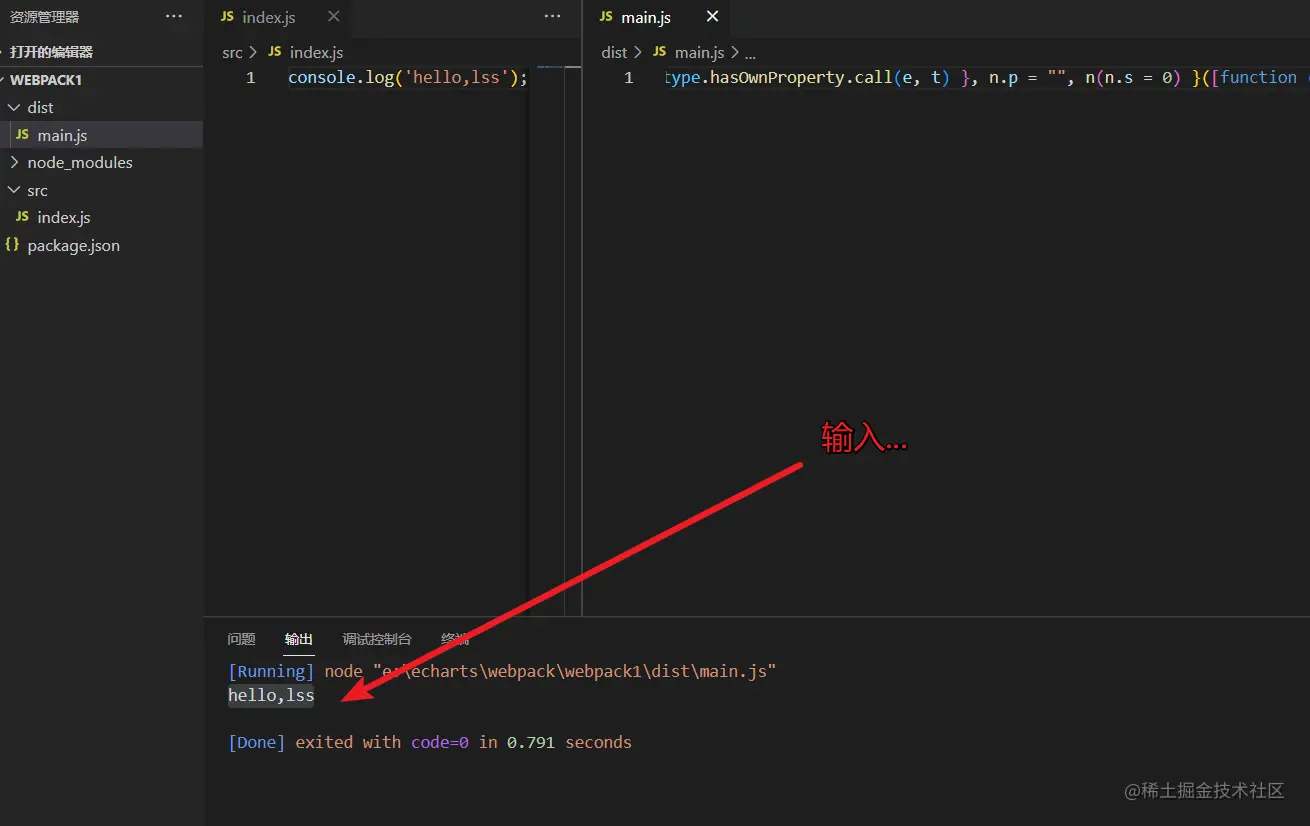Expand the 打开的编辑器 section
This screenshot has width=1310, height=826.
(51, 52)
